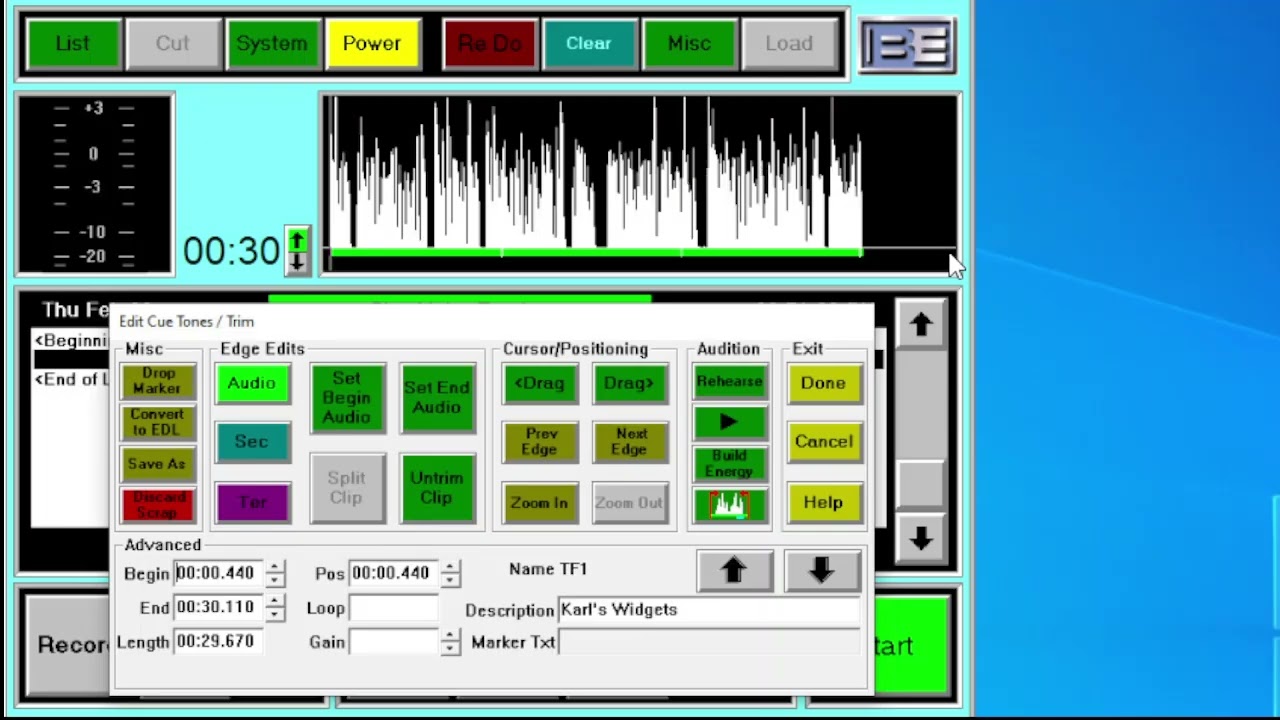
Task: Click Build Energy button
Action: [729, 464]
